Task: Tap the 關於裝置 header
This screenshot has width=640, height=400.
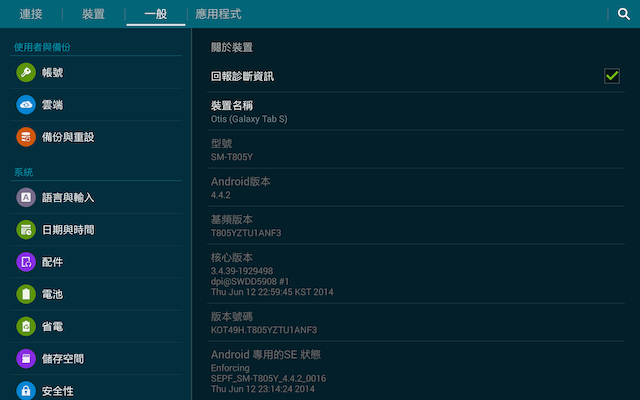Action: coord(231,47)
